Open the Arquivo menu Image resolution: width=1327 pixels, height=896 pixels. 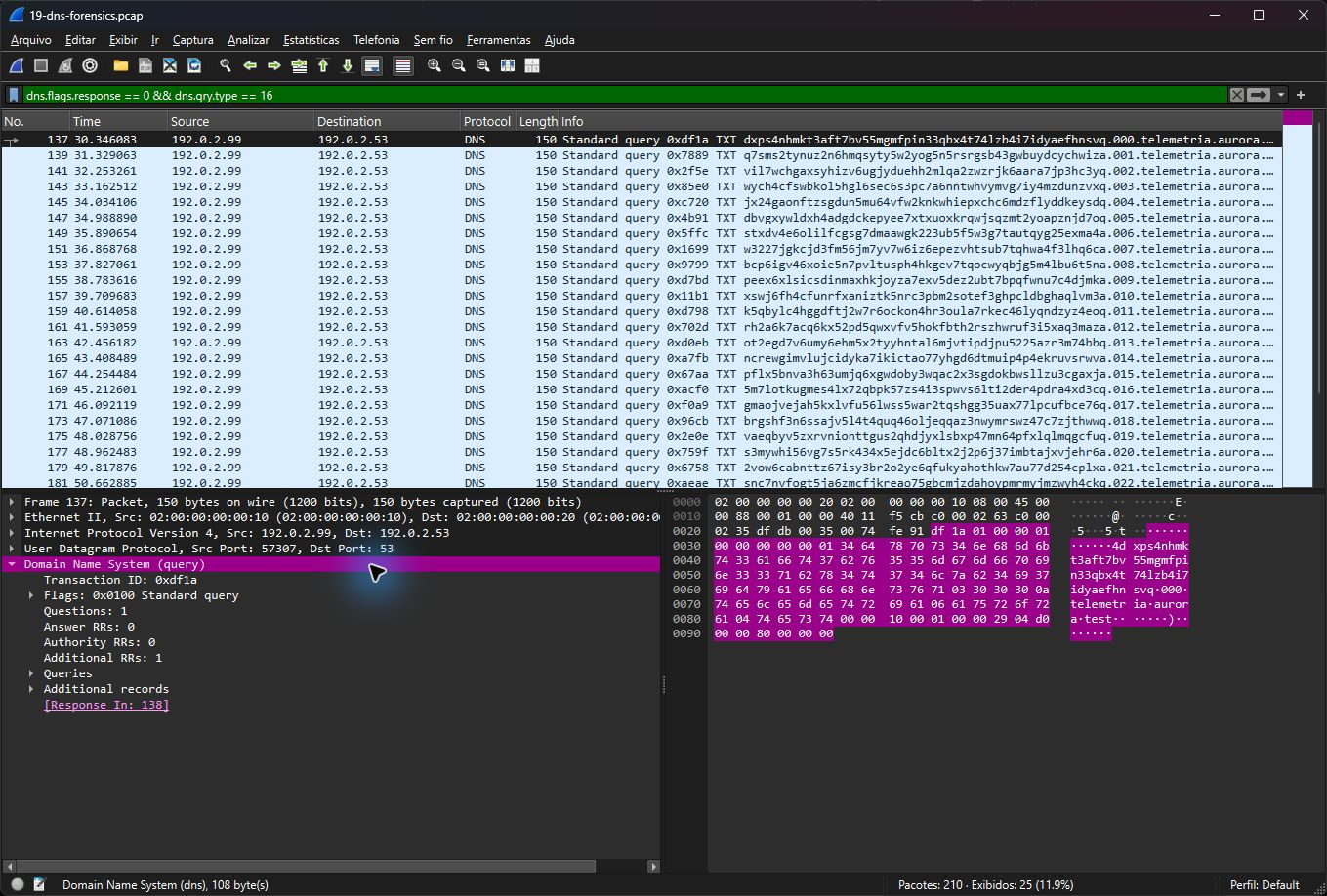[30, 40]
